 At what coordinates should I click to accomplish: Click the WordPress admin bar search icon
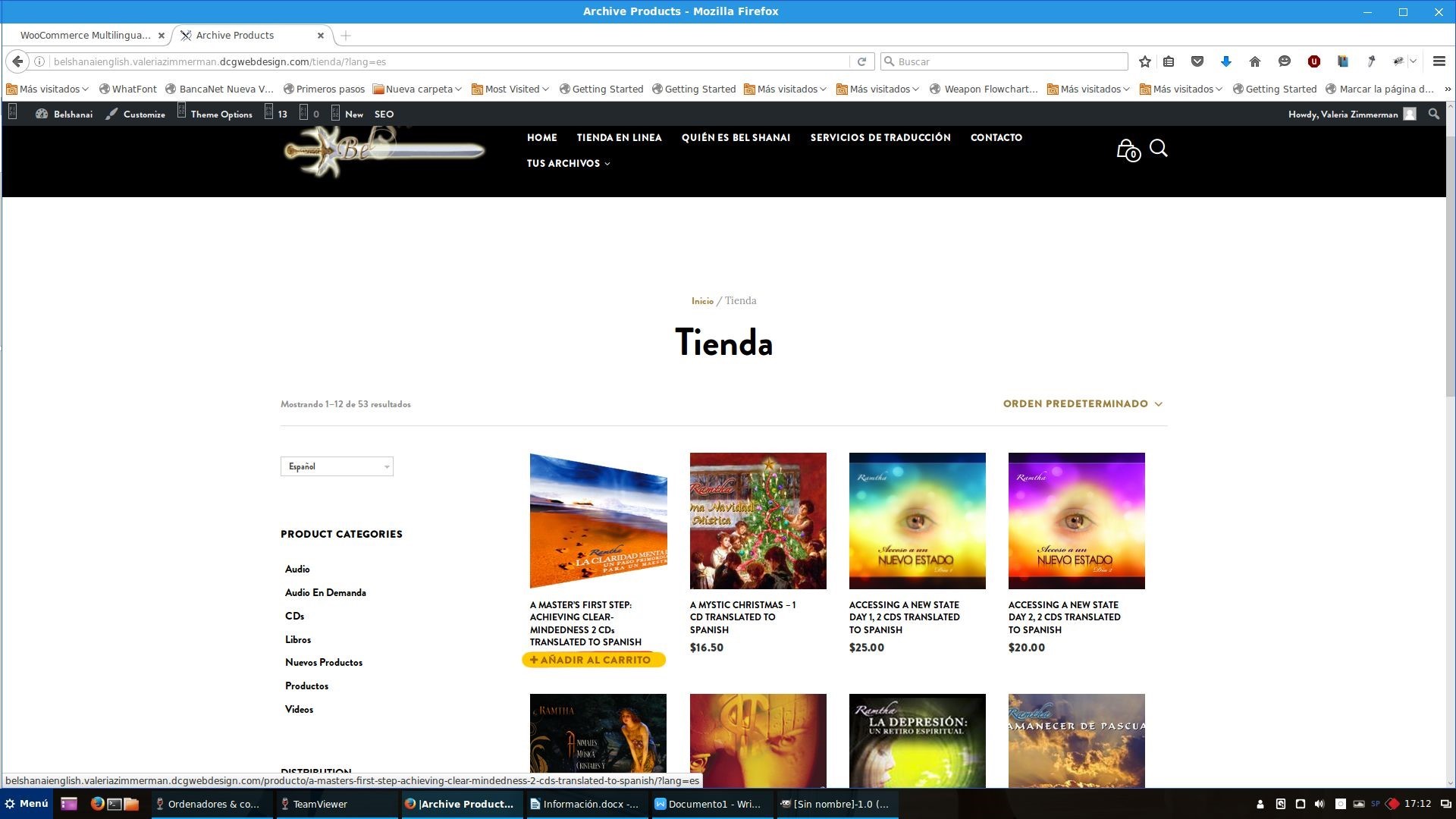coord(1433,114)
